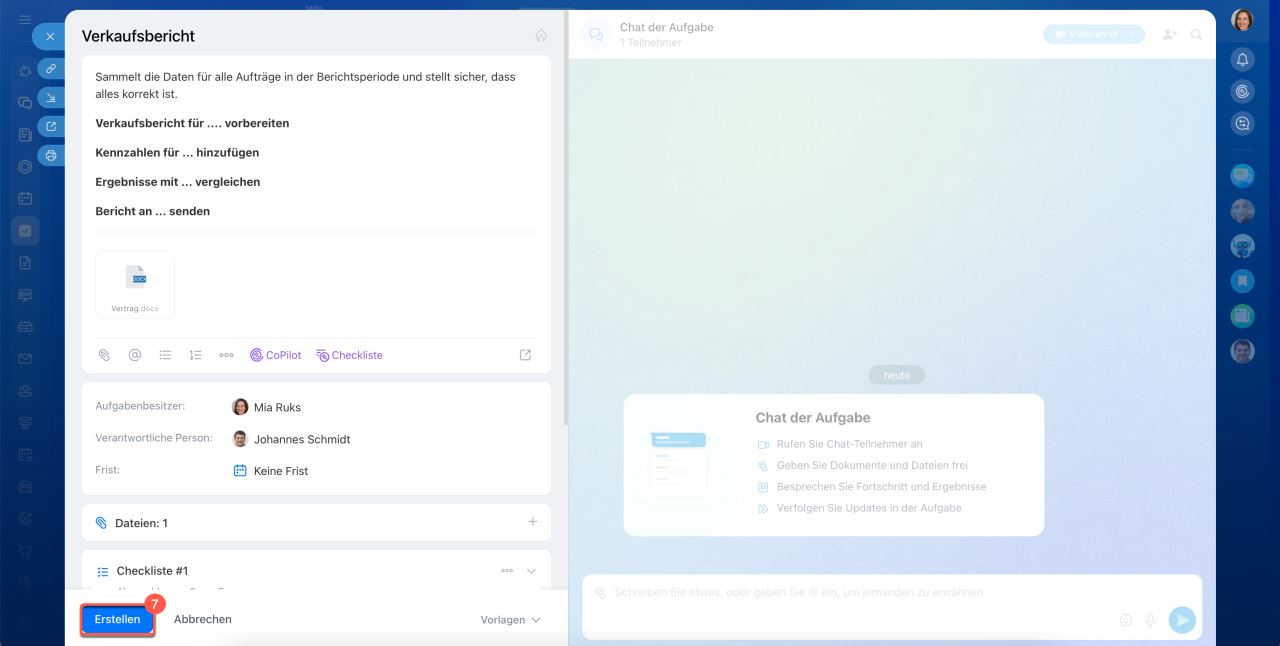Click text 'Kennzahlen für ... hinzufügen'
The height and width of the screenshot is (646, 1280).
pos(177,153)
